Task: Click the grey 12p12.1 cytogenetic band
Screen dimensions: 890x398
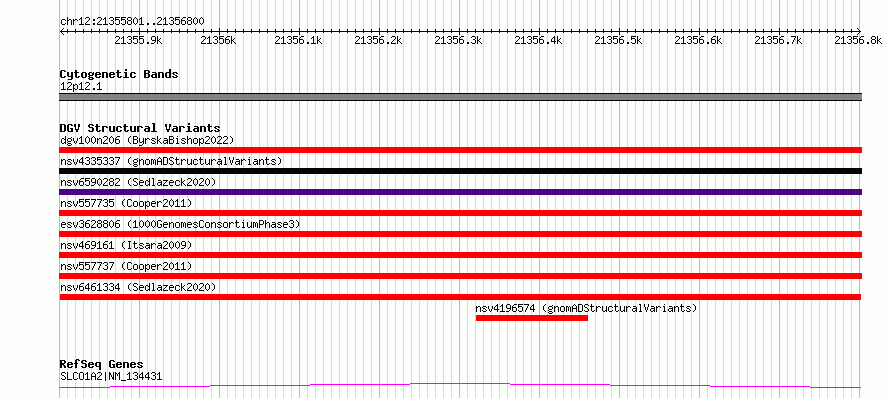Action: (x=460, y=97)
